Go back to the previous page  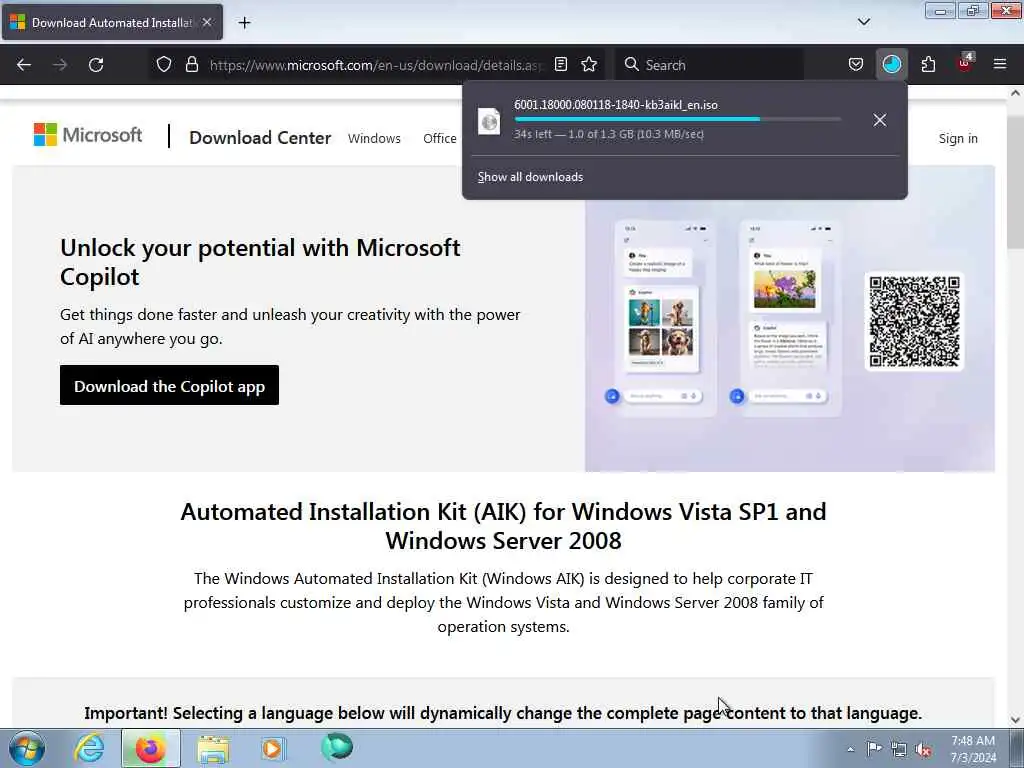tap(24, 65)
